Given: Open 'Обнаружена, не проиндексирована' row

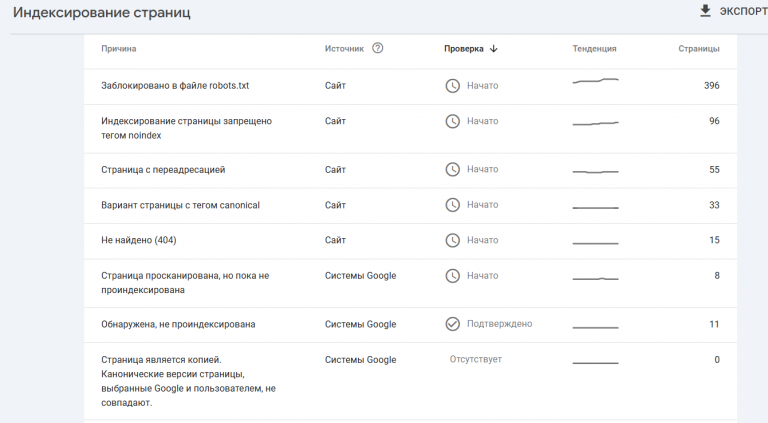Looking at the screenshot, I should [x=179, y=324].
